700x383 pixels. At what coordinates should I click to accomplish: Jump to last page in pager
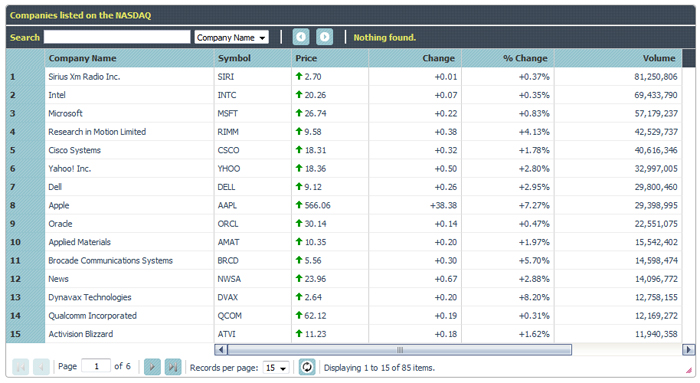(x=173, y=367)
